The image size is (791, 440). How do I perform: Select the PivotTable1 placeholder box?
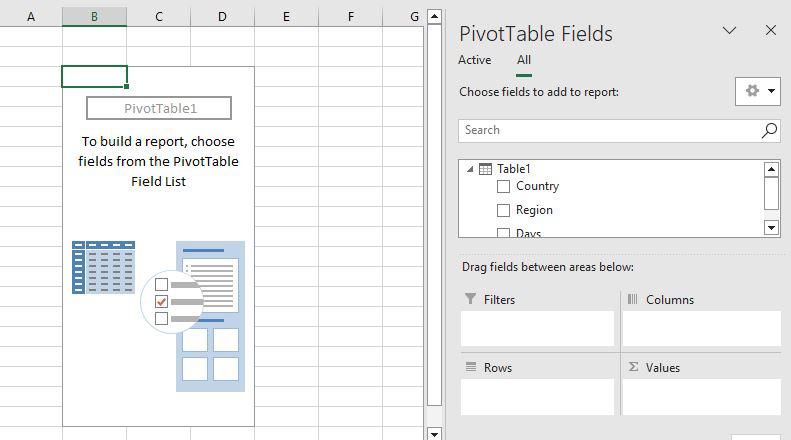point(159,108)
